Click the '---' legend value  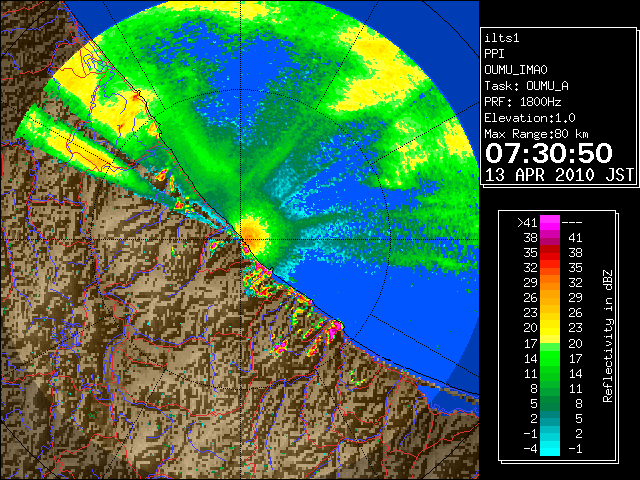click(x=572, y=223)
